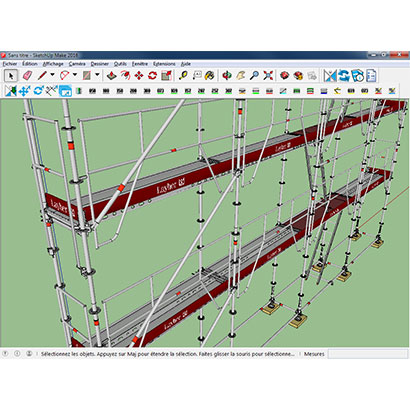
Task: Activate the Orbit camera tool
Action: tap(227, 76)
